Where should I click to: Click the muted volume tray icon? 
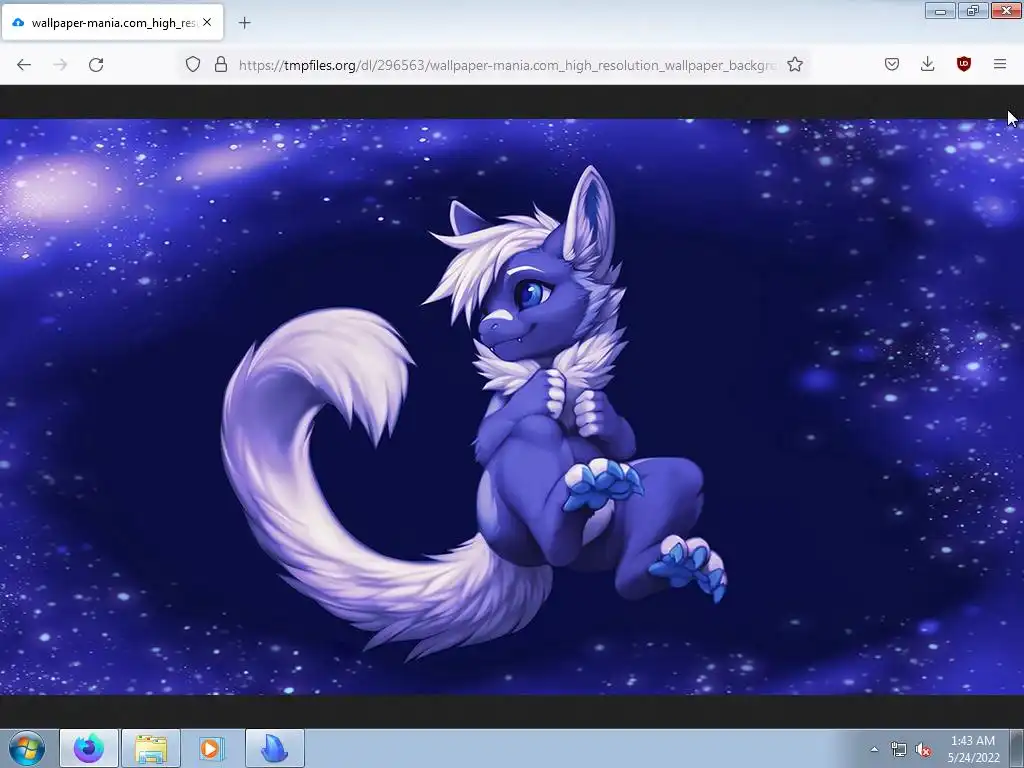[x=923, y=750]
